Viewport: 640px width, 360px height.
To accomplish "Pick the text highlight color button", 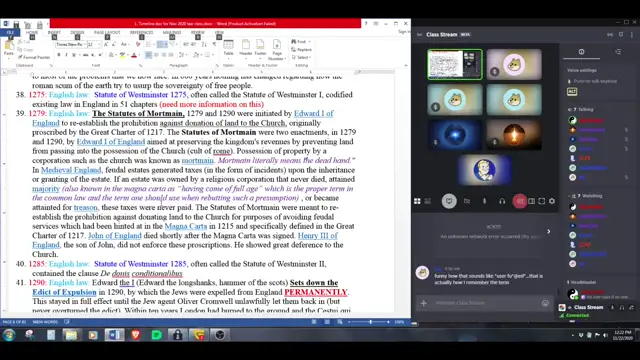I will tap(122, 55).
